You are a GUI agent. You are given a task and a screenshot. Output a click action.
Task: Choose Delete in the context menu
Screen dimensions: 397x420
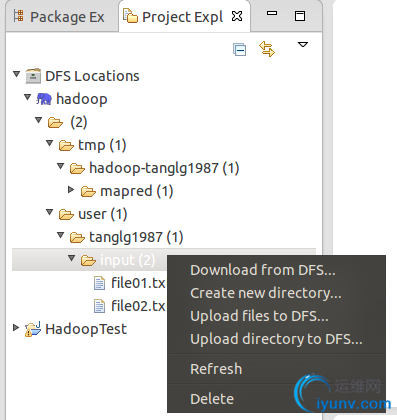coord(212,399)
